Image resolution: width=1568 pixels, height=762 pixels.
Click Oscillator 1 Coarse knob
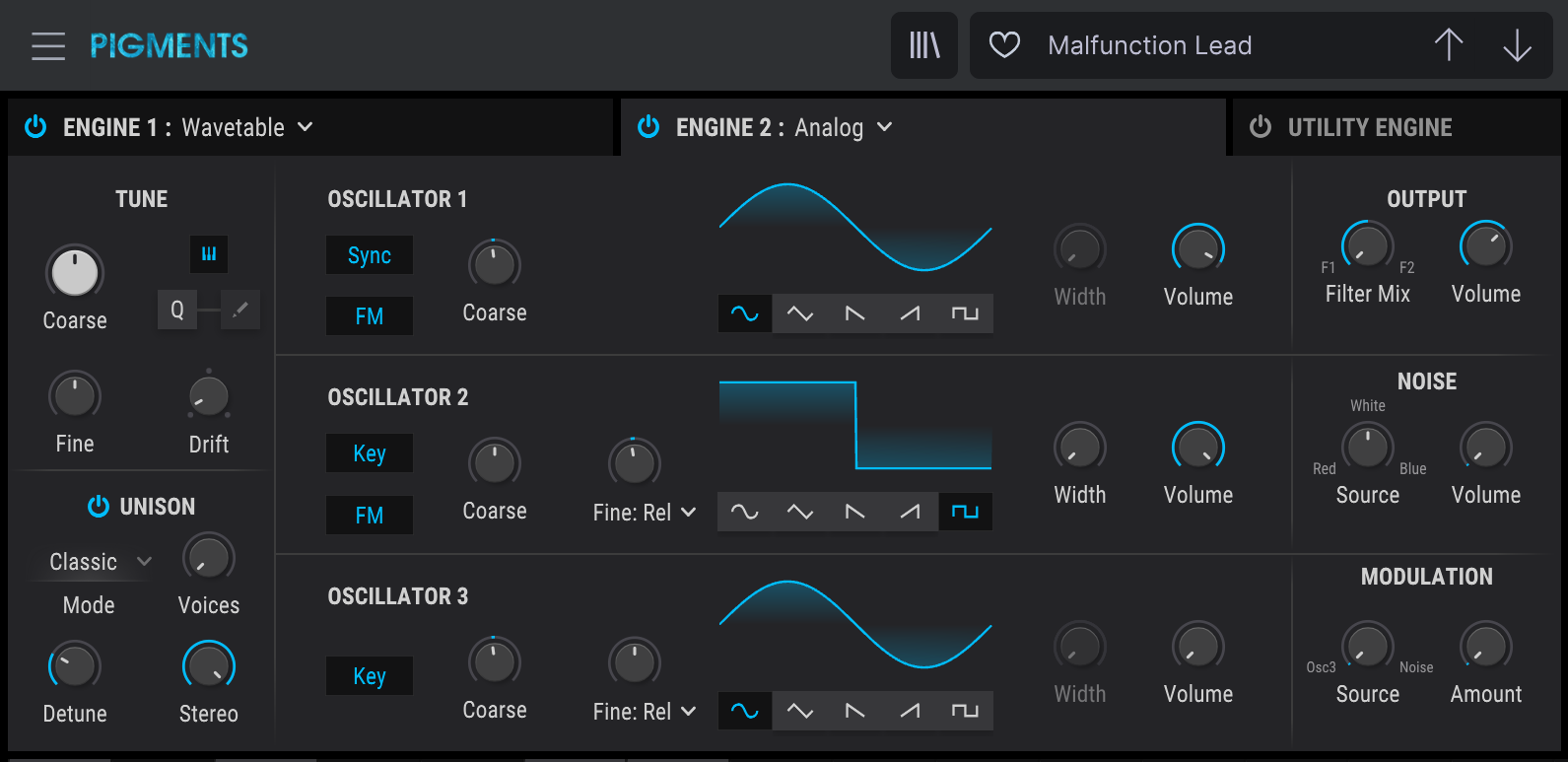tap(495, 264)
